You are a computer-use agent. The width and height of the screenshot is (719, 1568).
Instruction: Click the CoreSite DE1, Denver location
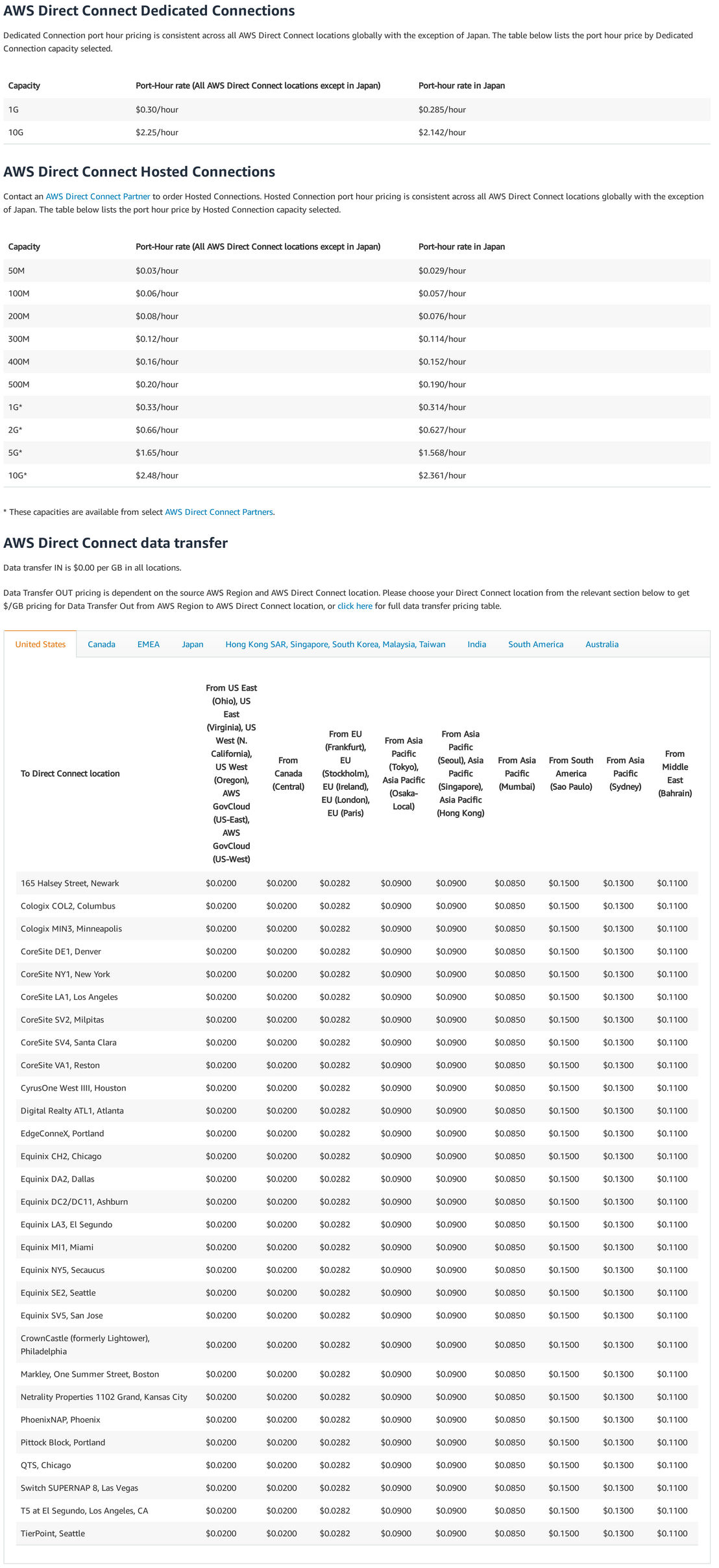pyautogui.click(x=61, y=951)
